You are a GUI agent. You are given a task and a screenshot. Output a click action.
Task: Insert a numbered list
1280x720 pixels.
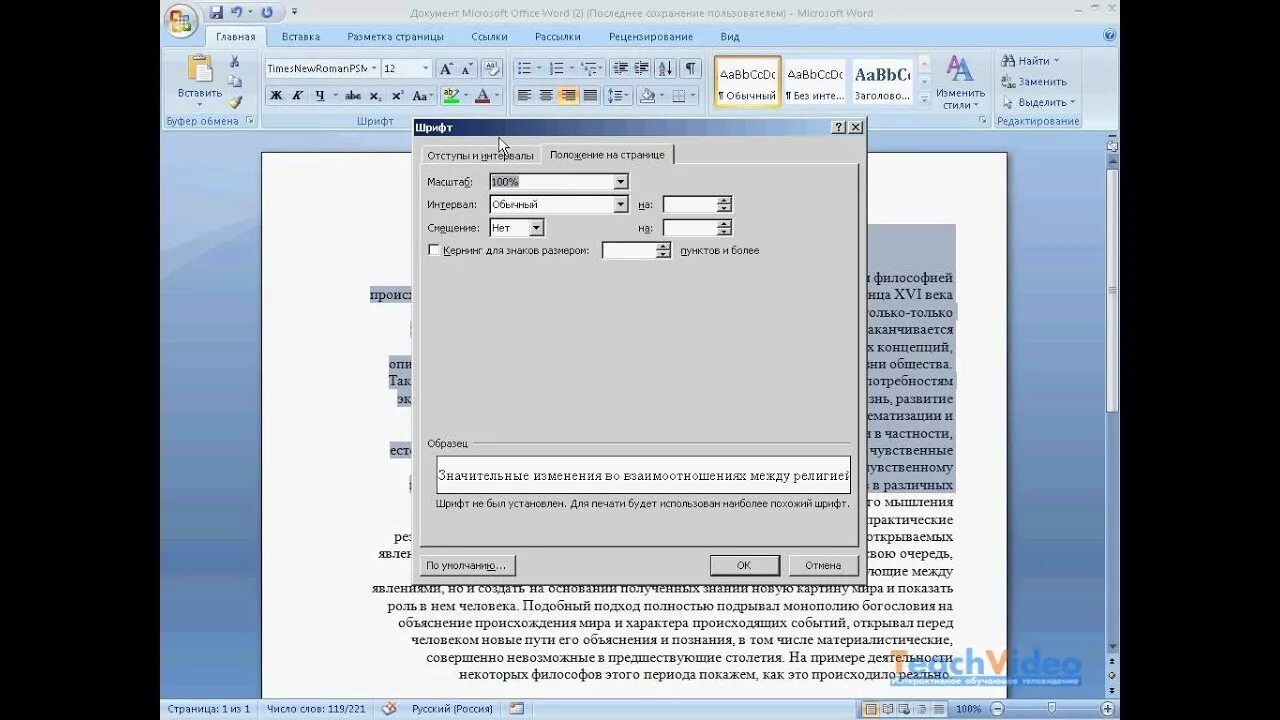[x=556, y=69]
